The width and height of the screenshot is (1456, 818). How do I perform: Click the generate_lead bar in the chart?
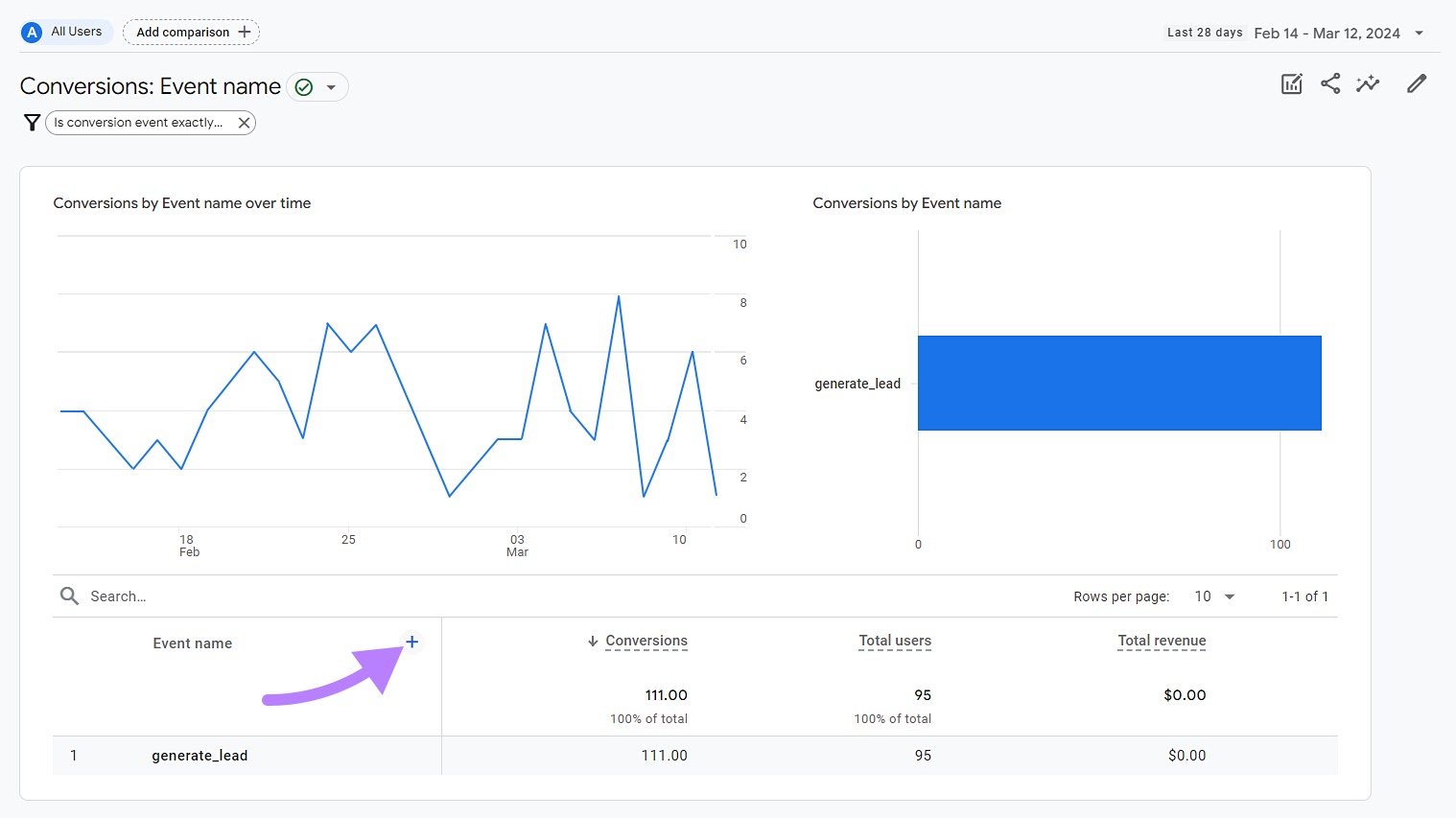[x=1119, y=382]
